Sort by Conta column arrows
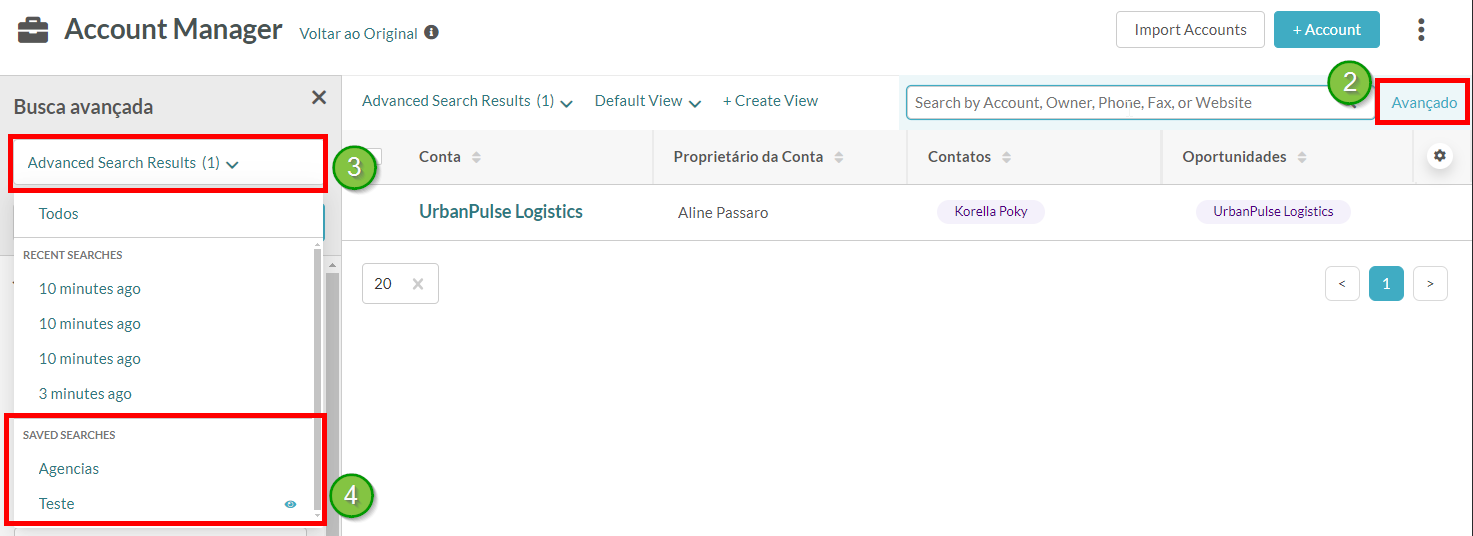The height and width of the screenshot is (536, 1473). (476, 157)
